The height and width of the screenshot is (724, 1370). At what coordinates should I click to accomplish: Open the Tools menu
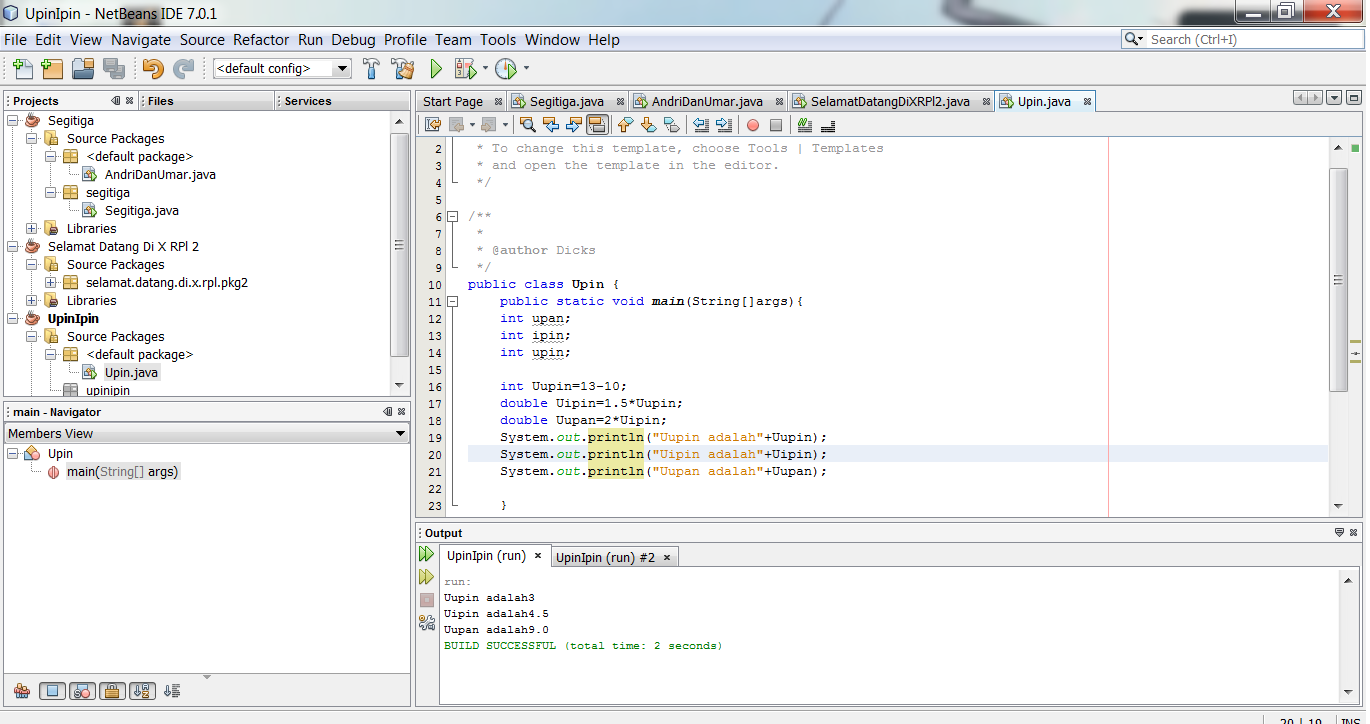pyautogui.click(x=498, y=40)
